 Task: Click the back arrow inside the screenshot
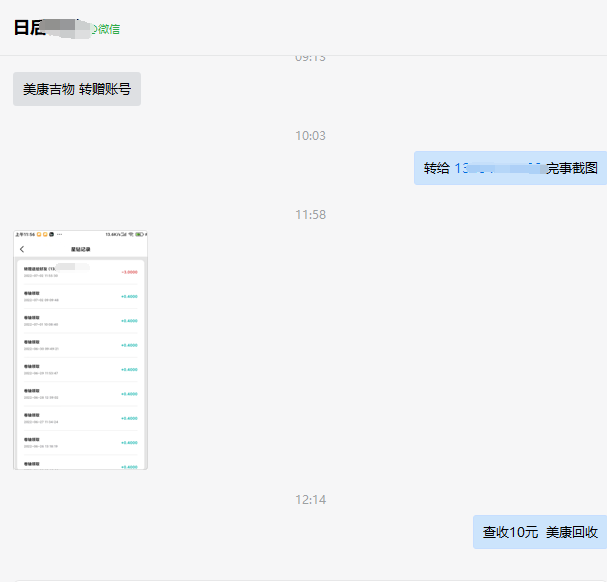click(22, 249)
